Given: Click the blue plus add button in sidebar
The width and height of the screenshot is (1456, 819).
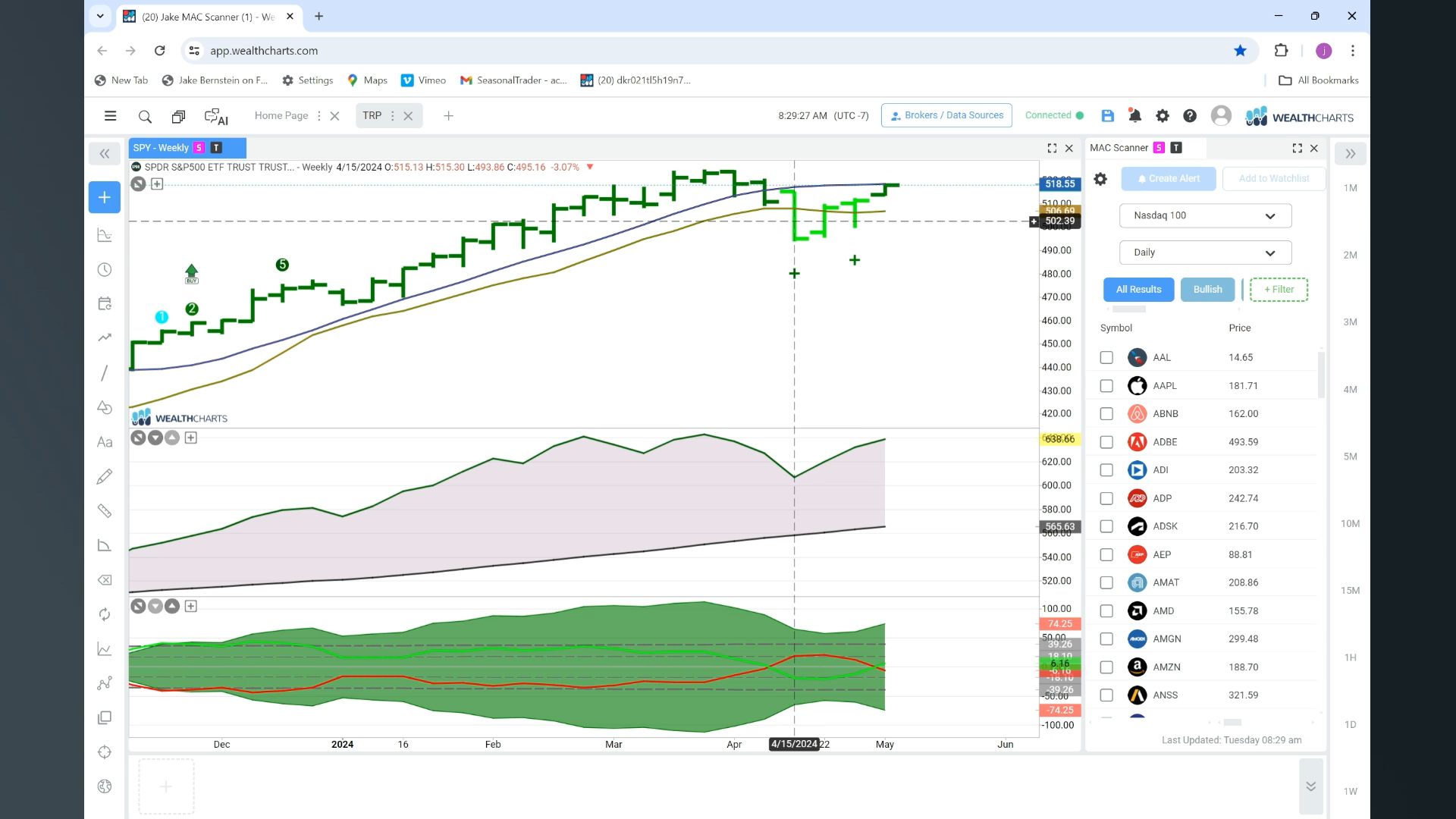Looking at the screenshot, I should pyautogui.click(x=105, y=197).
